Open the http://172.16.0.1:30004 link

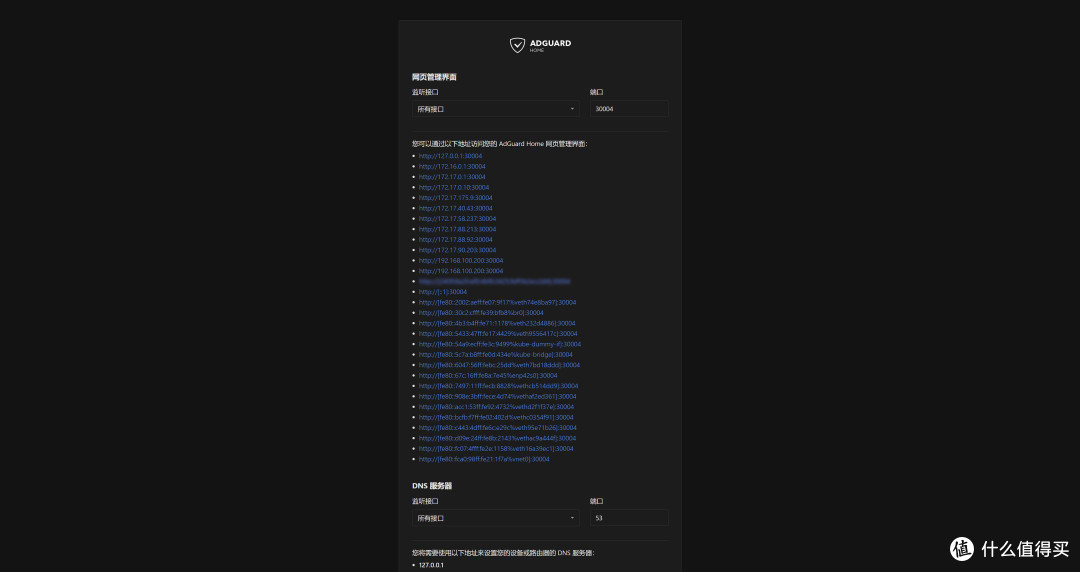point(452,166)
